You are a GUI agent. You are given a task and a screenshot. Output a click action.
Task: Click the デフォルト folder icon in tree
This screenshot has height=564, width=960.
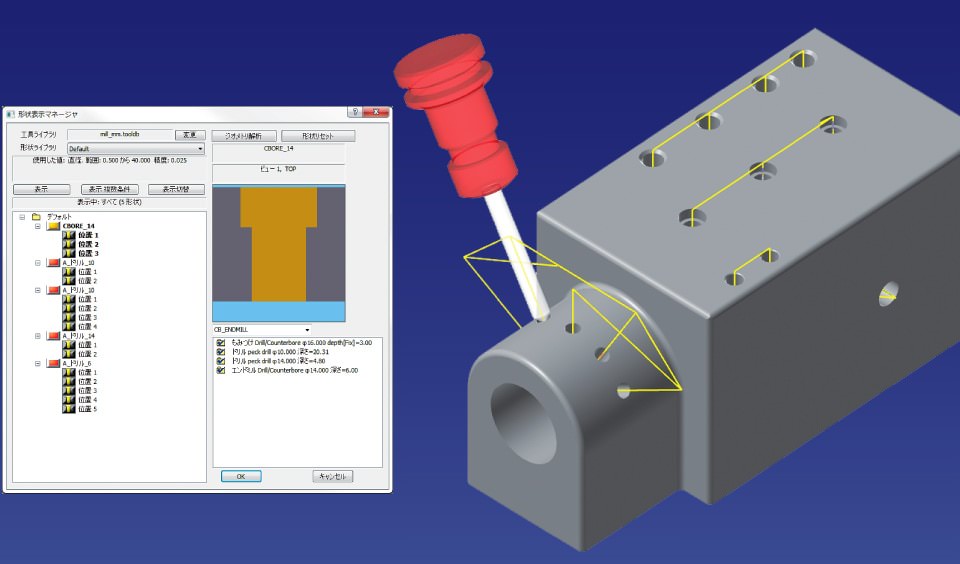point(36,216)
